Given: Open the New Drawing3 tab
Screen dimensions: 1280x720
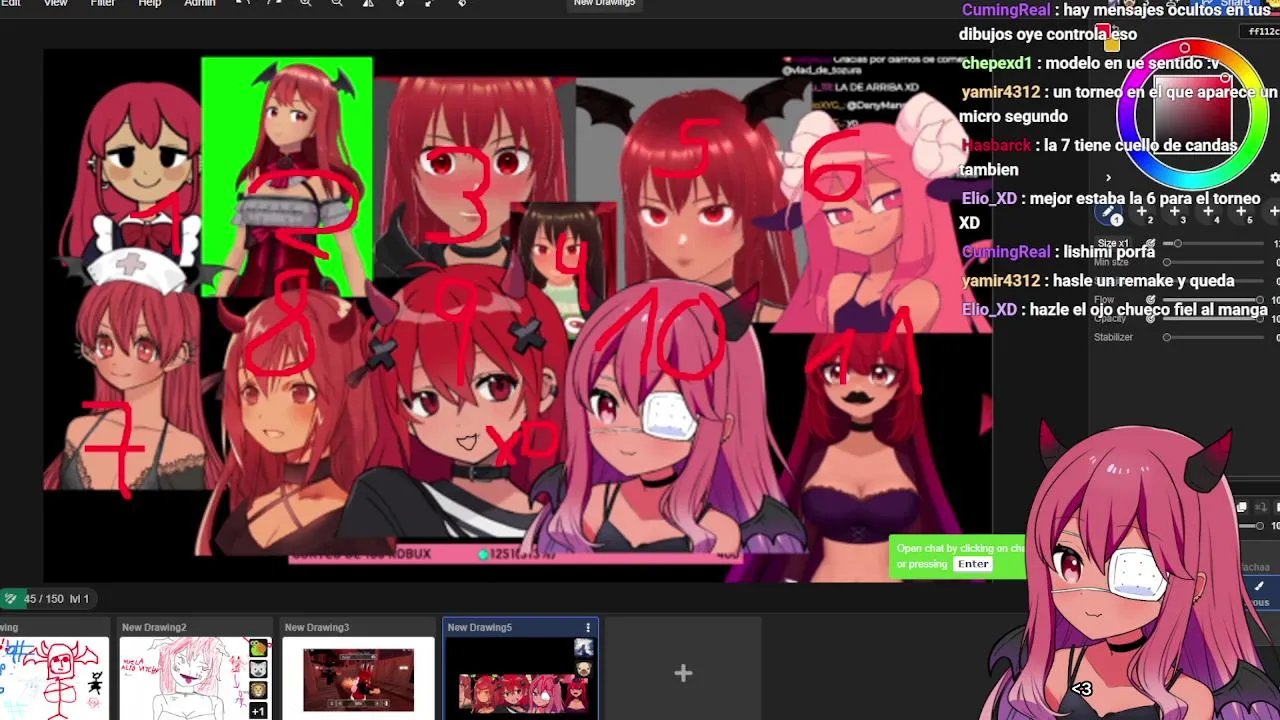Looking at the screenshot, I should (317, 627).
